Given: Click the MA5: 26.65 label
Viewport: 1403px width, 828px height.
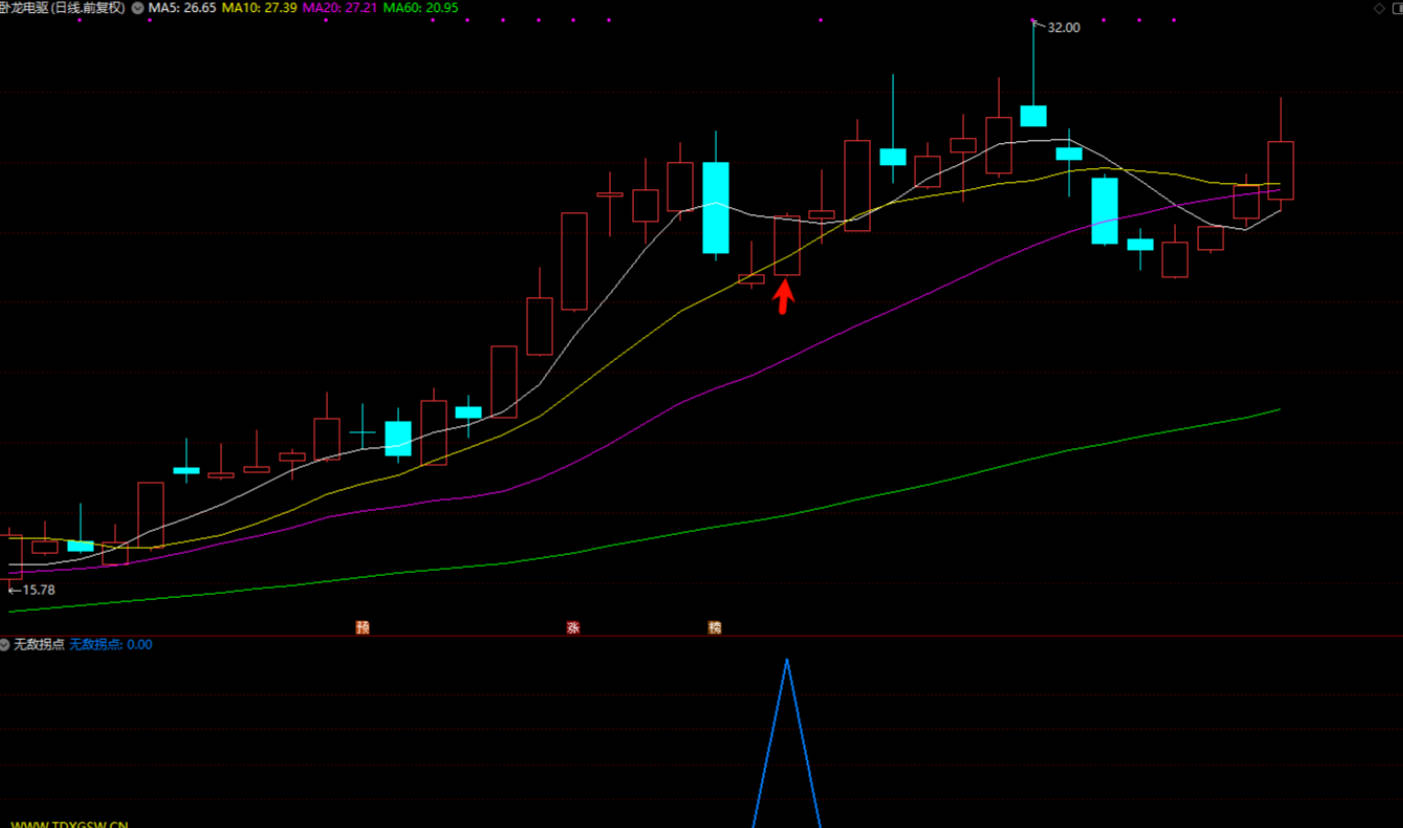Looking at the screenshot, I should (x=181, y=7).
